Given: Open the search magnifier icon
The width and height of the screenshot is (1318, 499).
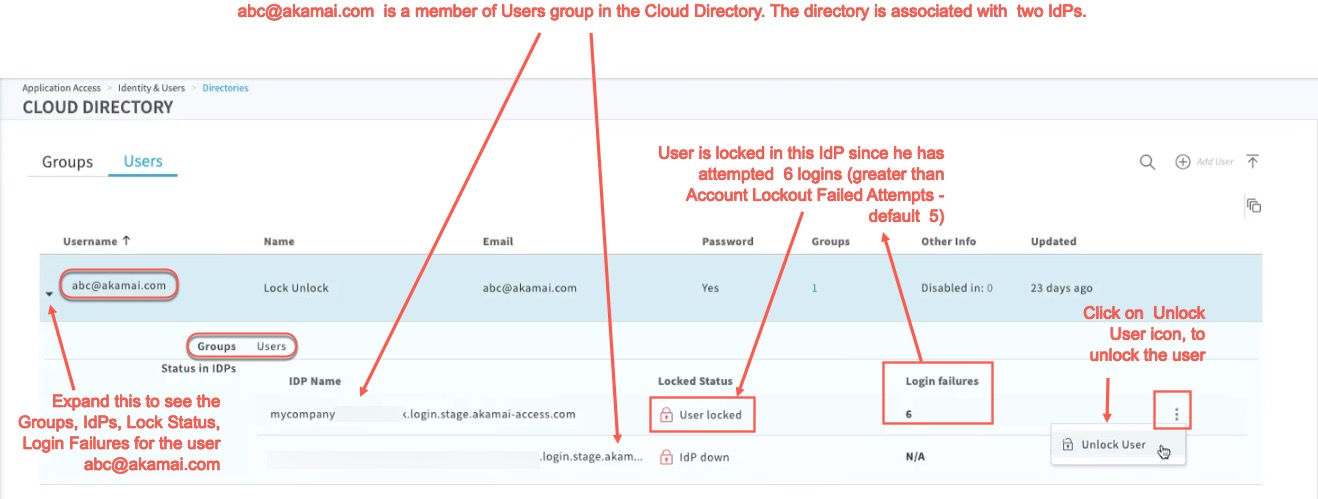Looking at the screenshot, I should (x=1148, y=162).
